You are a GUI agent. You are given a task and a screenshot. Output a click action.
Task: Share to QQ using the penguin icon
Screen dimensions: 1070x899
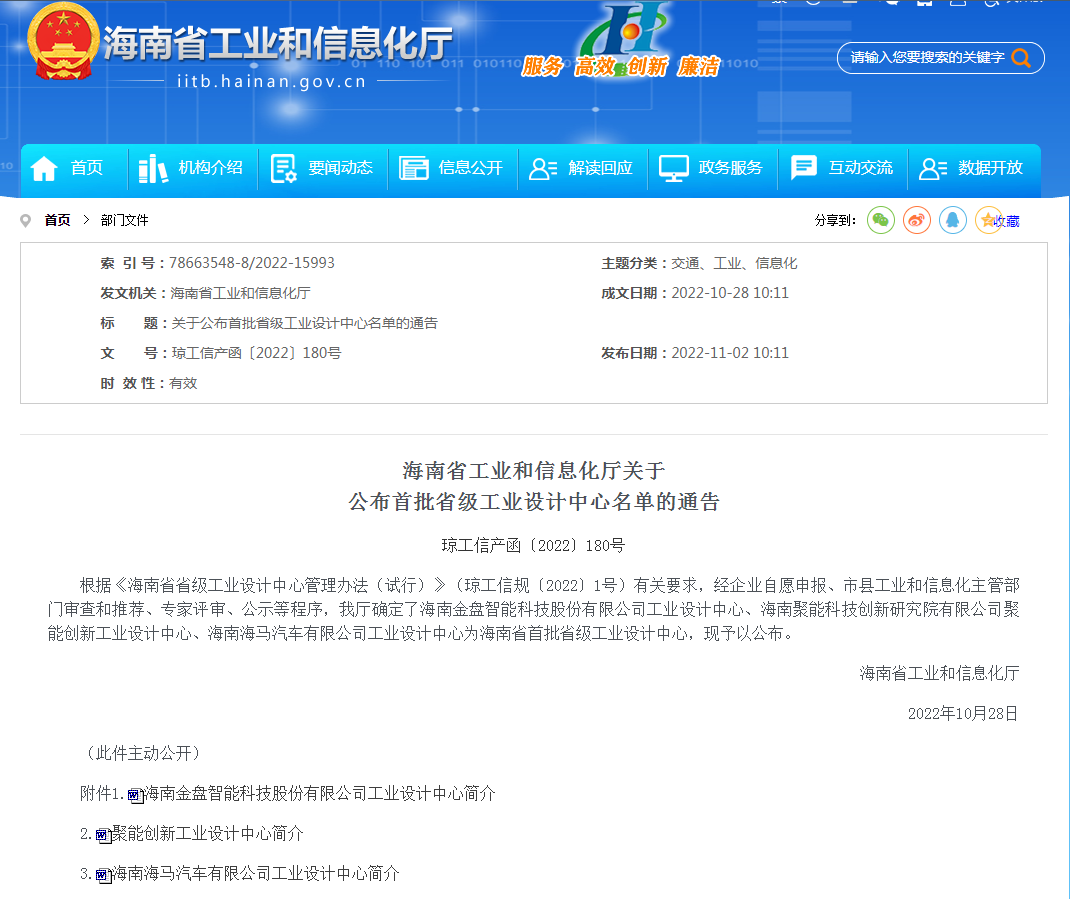(953, 220)
